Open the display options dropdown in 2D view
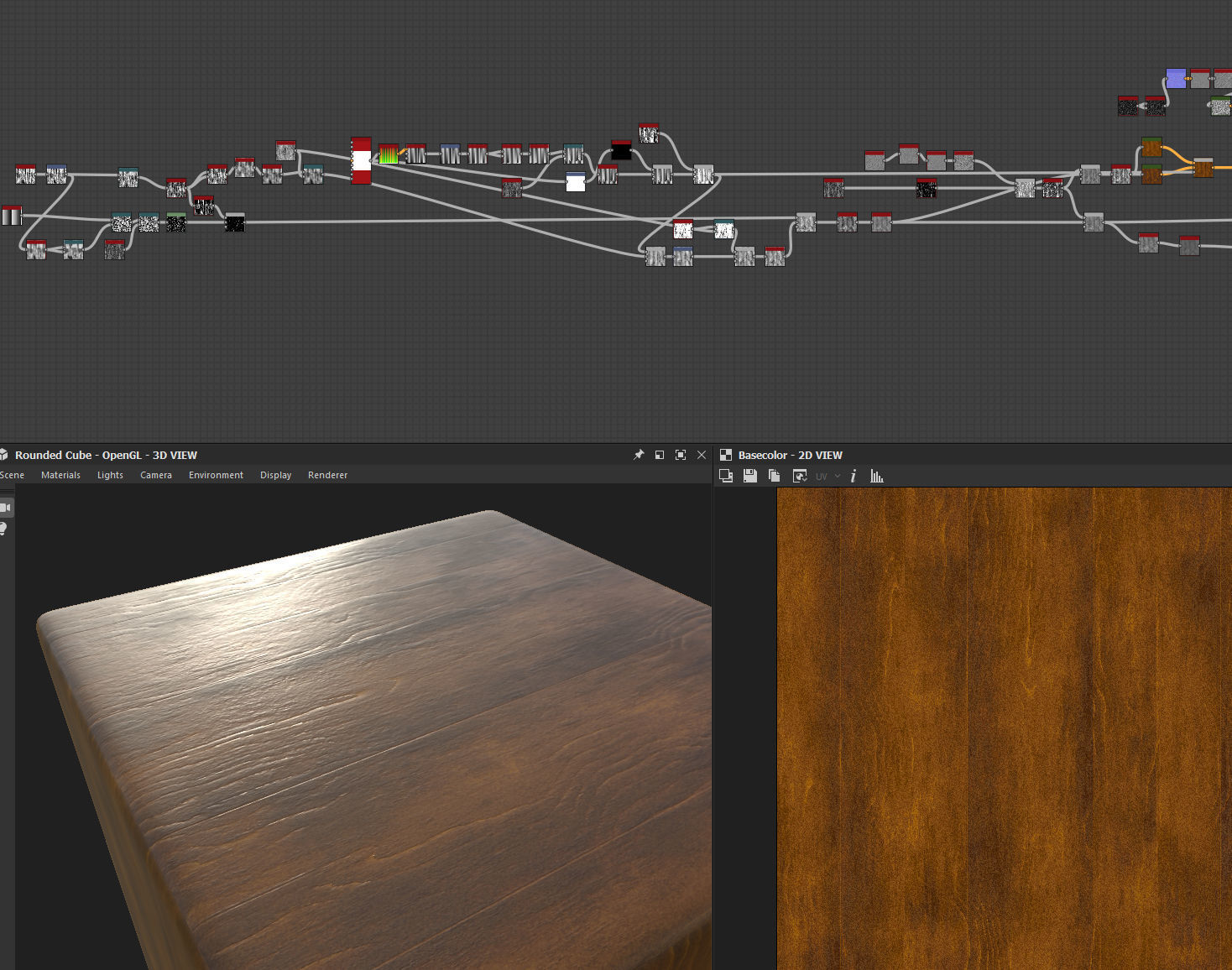 (x=800, y=476)
